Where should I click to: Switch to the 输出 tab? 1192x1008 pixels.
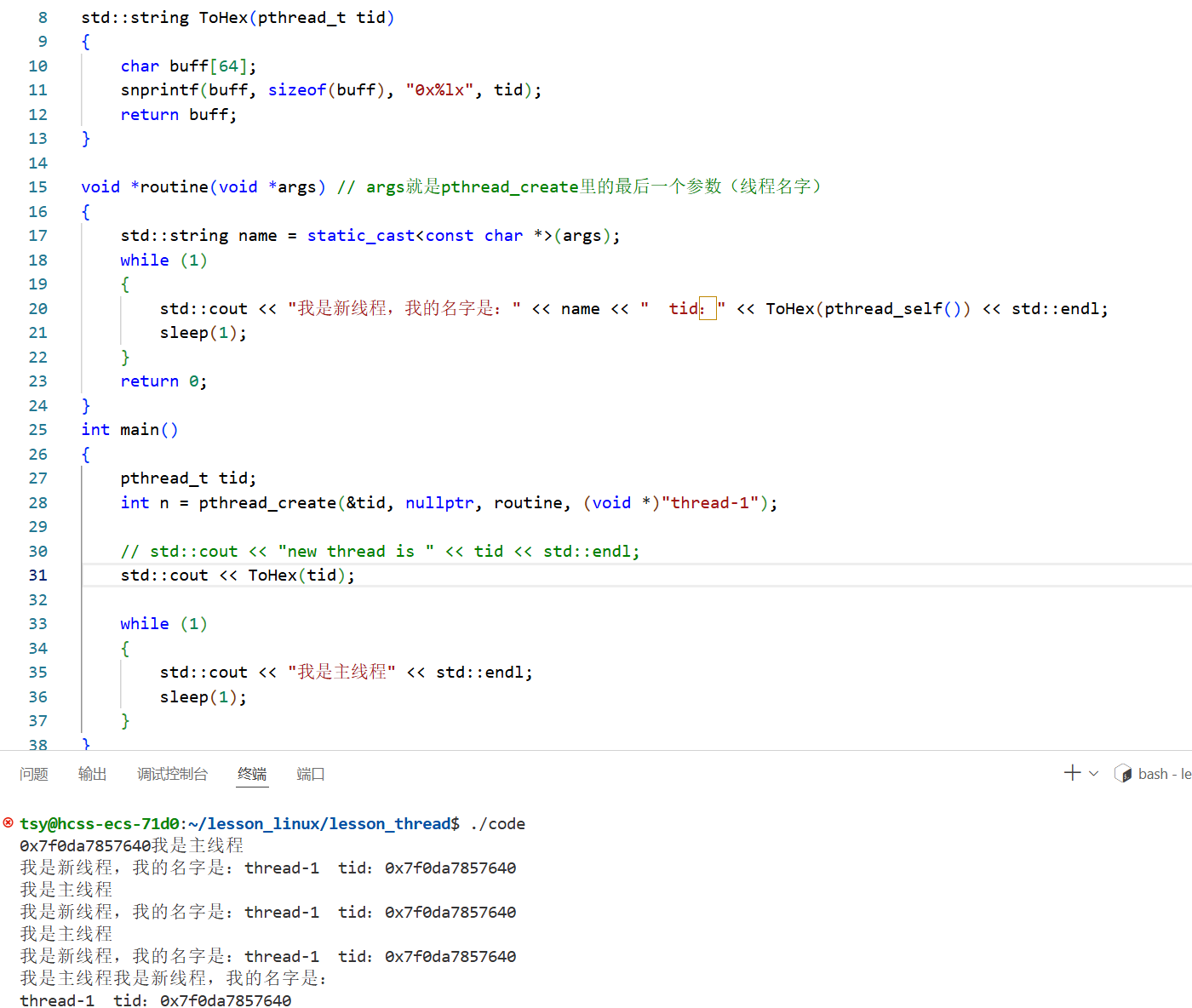[x=93, y=774]
